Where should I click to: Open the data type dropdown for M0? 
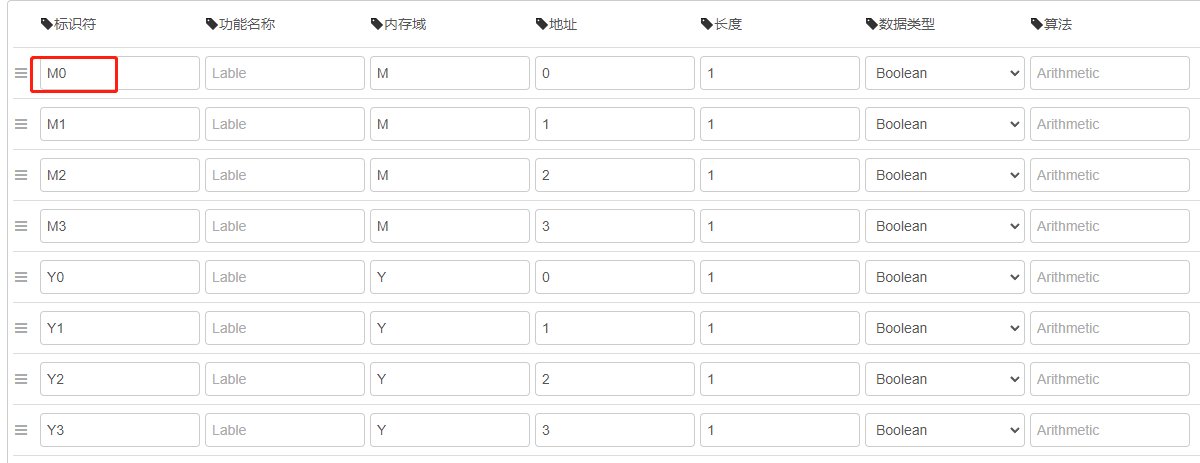pyautogui.click(x=944, y=73)
